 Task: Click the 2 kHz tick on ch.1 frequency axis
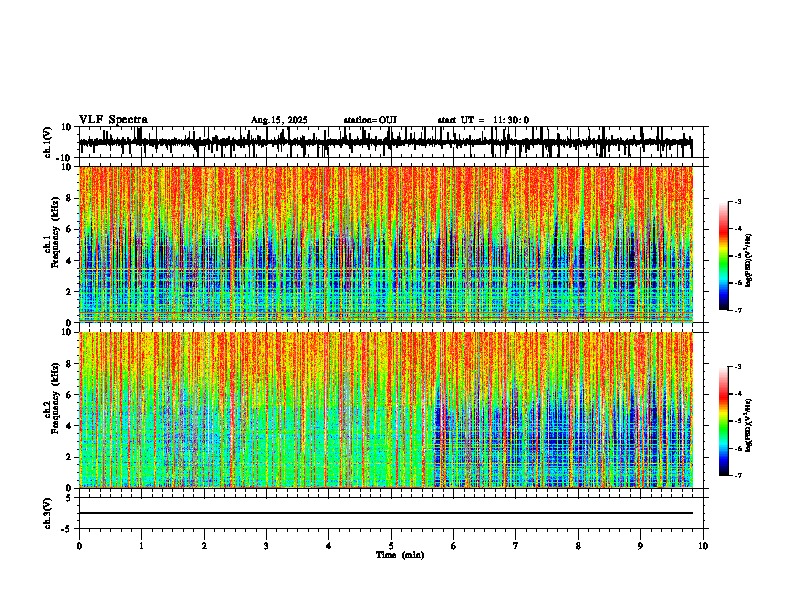(70, 292)
